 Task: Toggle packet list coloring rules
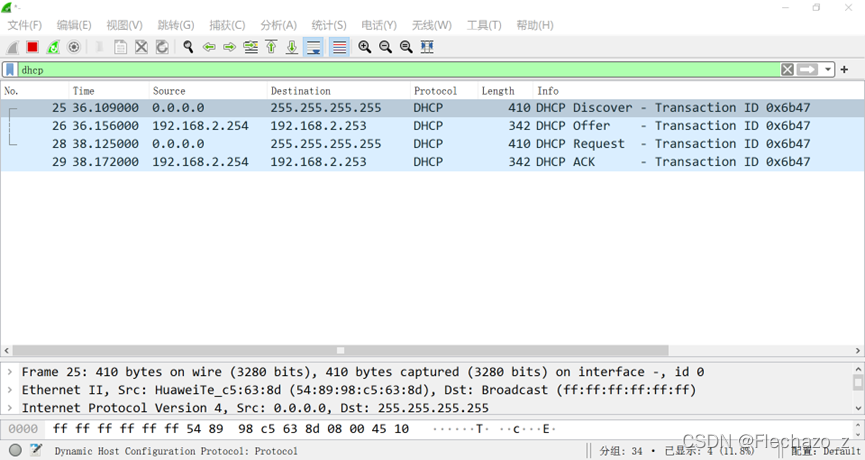coord(339,47)
